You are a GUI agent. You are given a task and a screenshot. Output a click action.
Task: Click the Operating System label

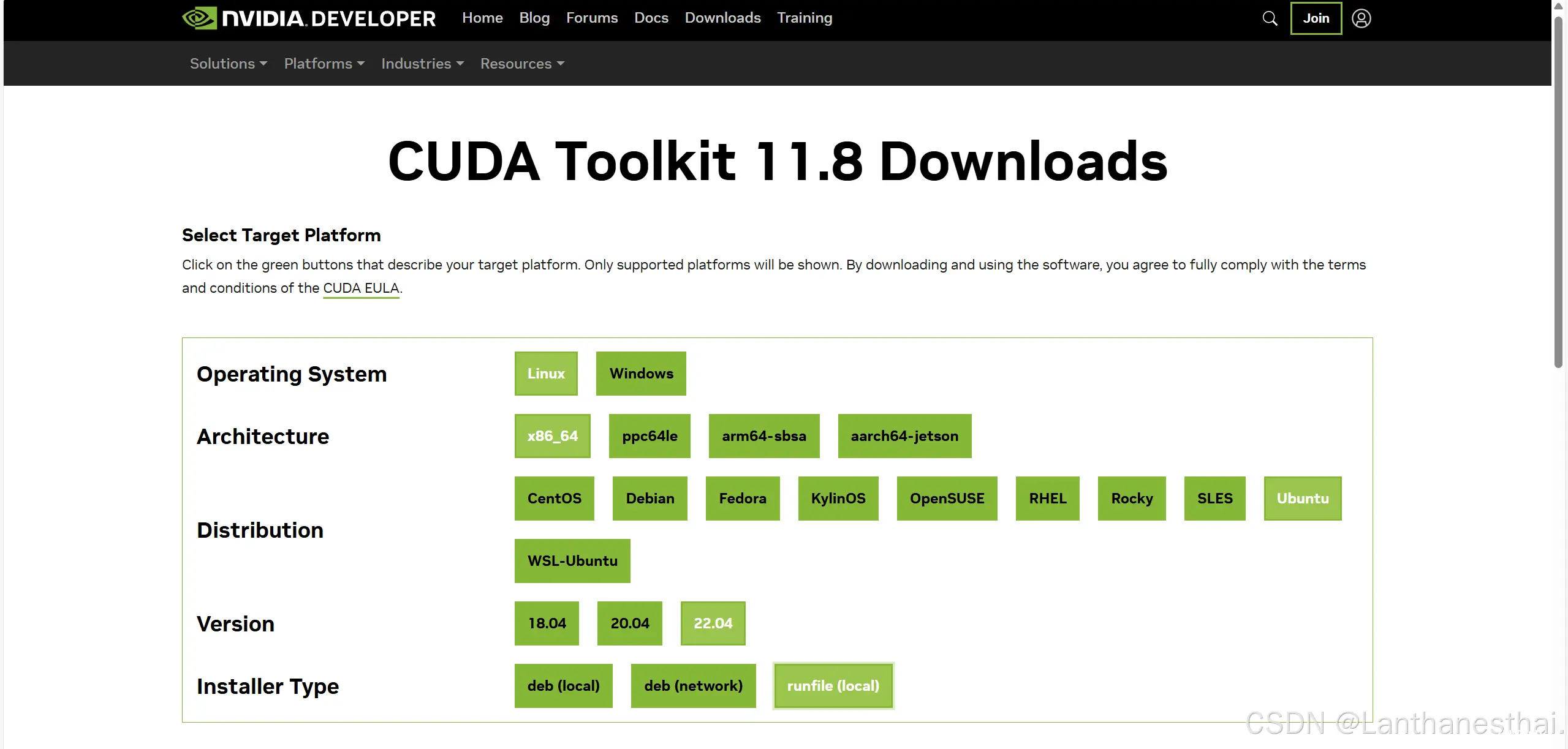tap(292, 374)
